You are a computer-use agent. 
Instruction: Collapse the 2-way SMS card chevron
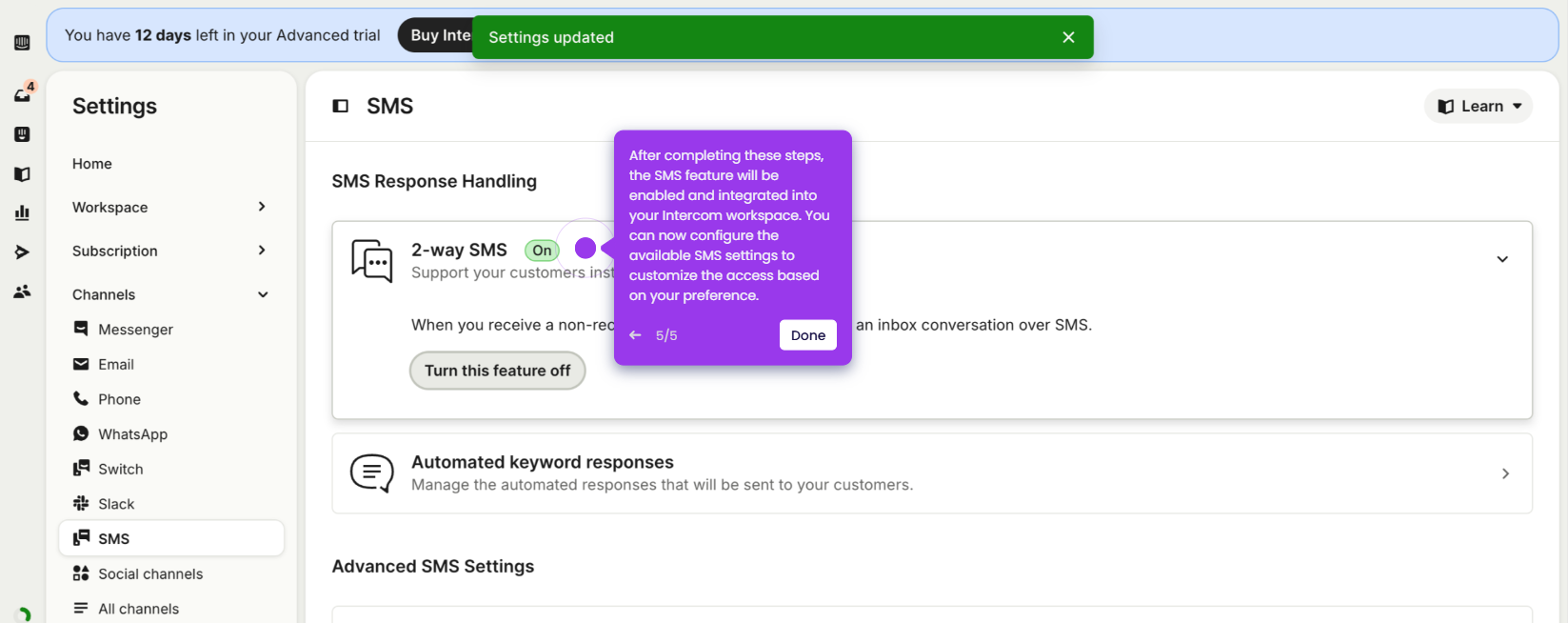(1502, 259)
